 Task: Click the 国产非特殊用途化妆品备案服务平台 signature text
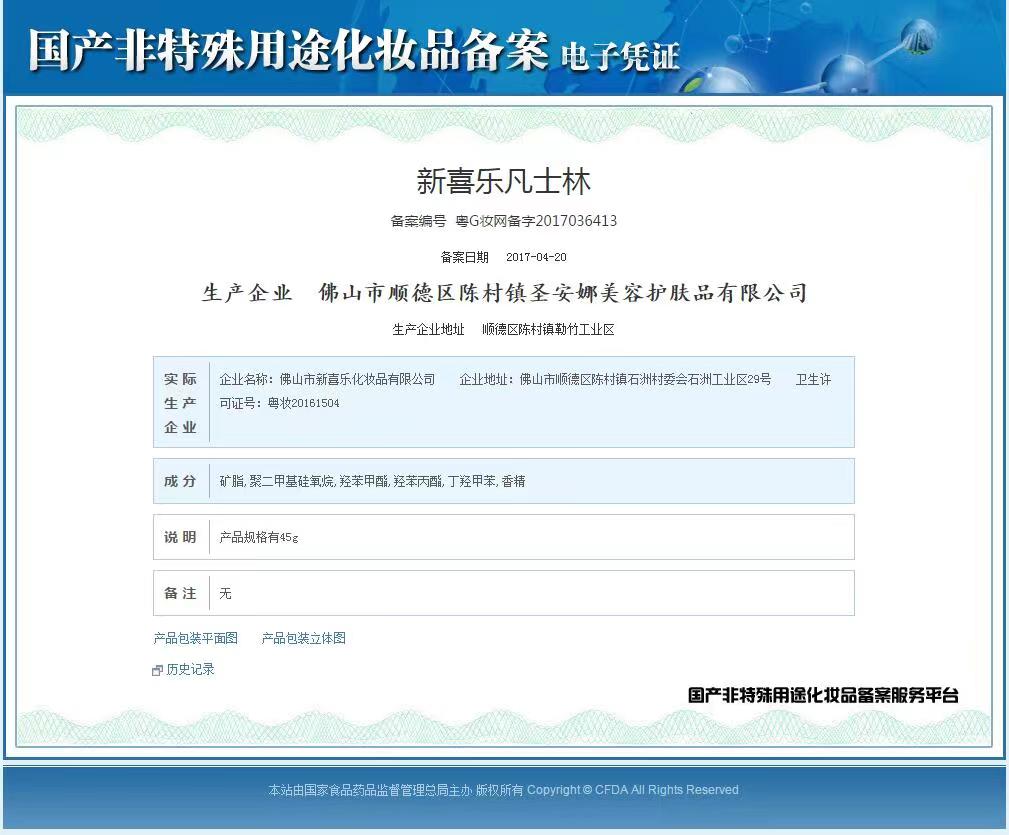coord(823,695)
